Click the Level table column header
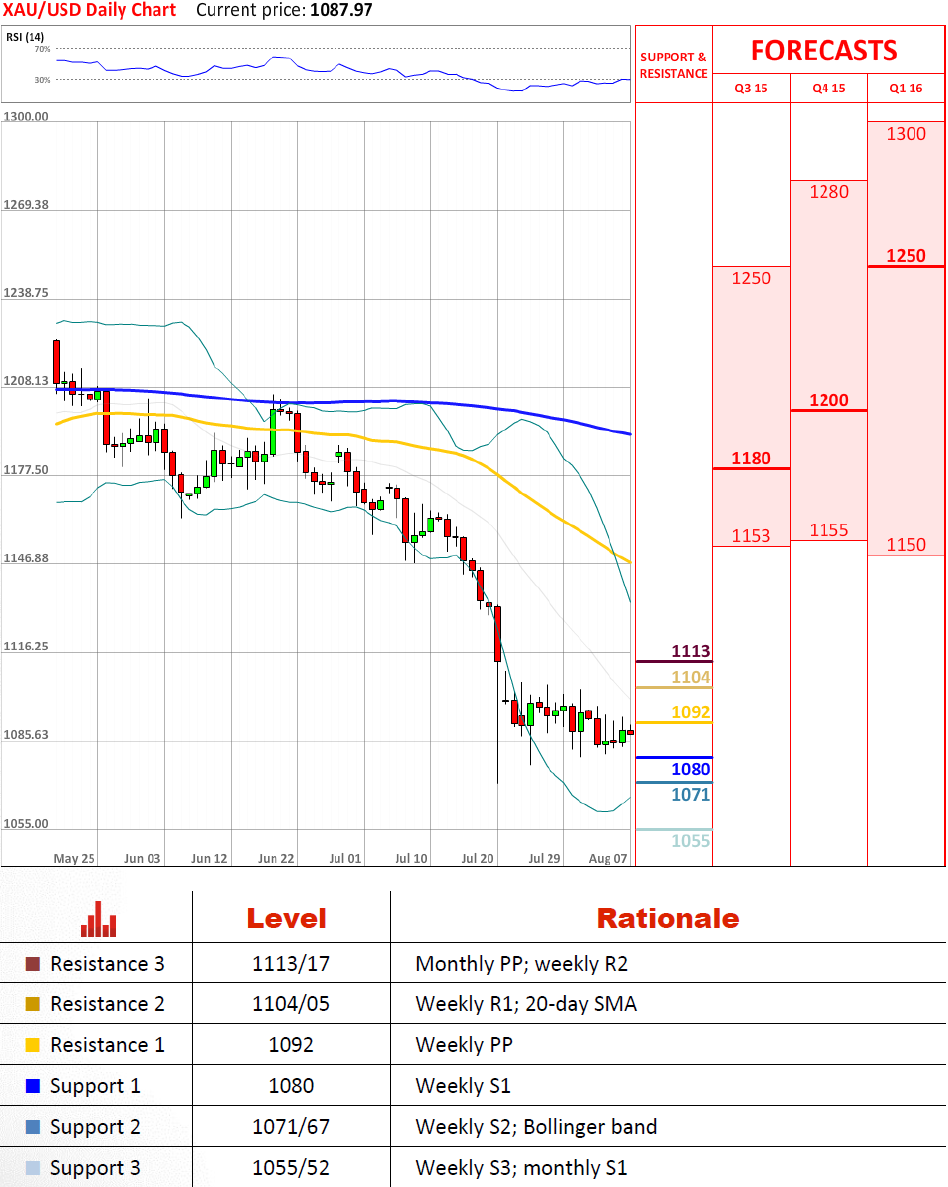This screenshot has height=1187, width=948. pos(286,918)
